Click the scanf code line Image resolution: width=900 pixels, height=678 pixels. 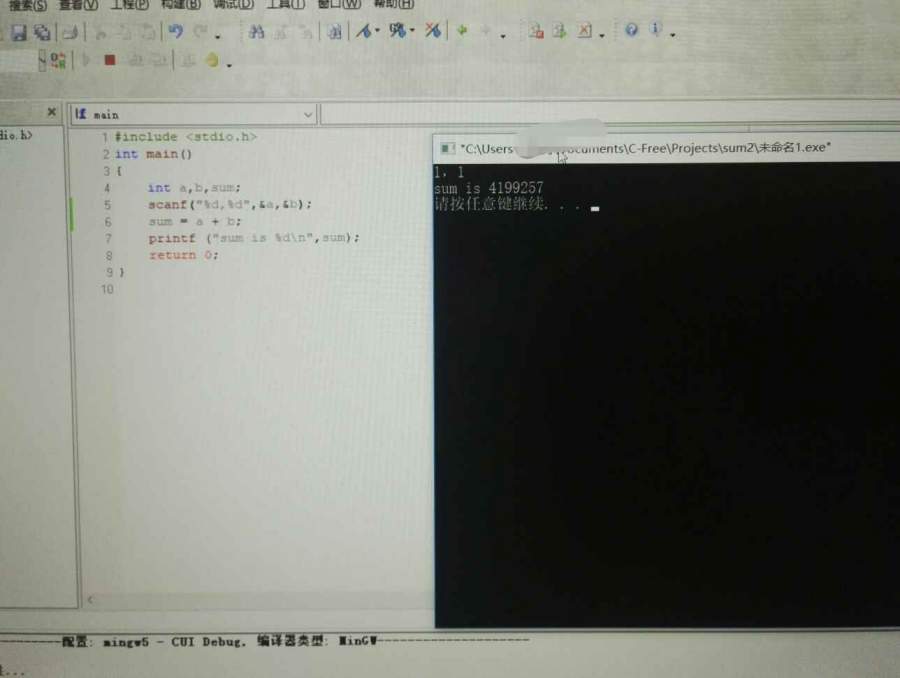tap(230, 204)
